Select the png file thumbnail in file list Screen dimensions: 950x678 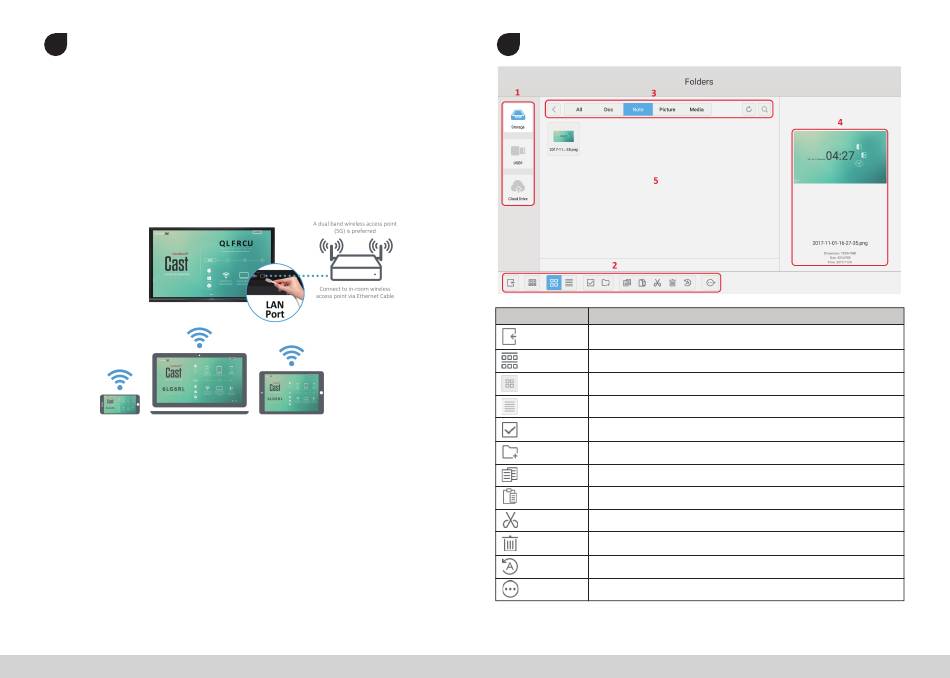pyautogui.click(x=563, y=139)
